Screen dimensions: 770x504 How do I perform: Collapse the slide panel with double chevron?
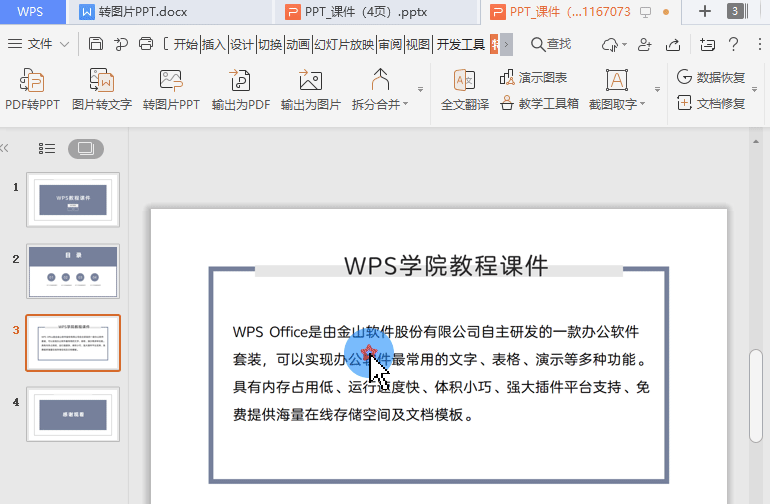(x=4, y=148)
